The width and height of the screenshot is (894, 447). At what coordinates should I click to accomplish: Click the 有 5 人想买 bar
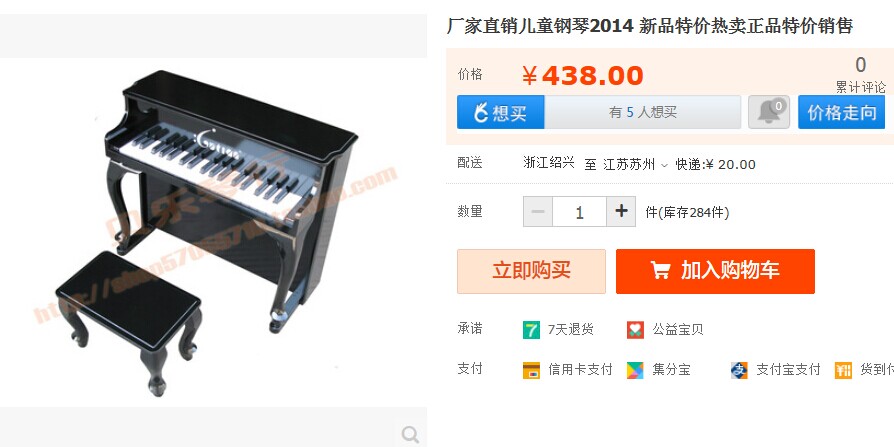pos(643,112)
